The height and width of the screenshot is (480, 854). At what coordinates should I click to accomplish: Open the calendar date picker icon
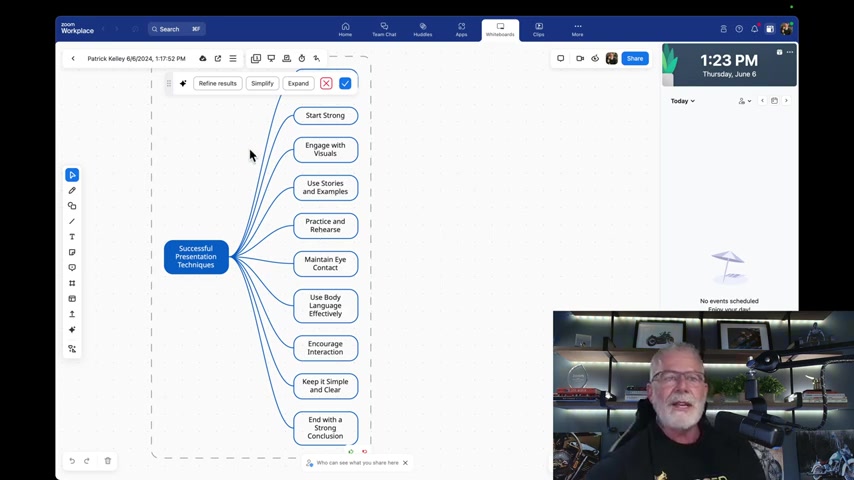click(x=774, y=101)
